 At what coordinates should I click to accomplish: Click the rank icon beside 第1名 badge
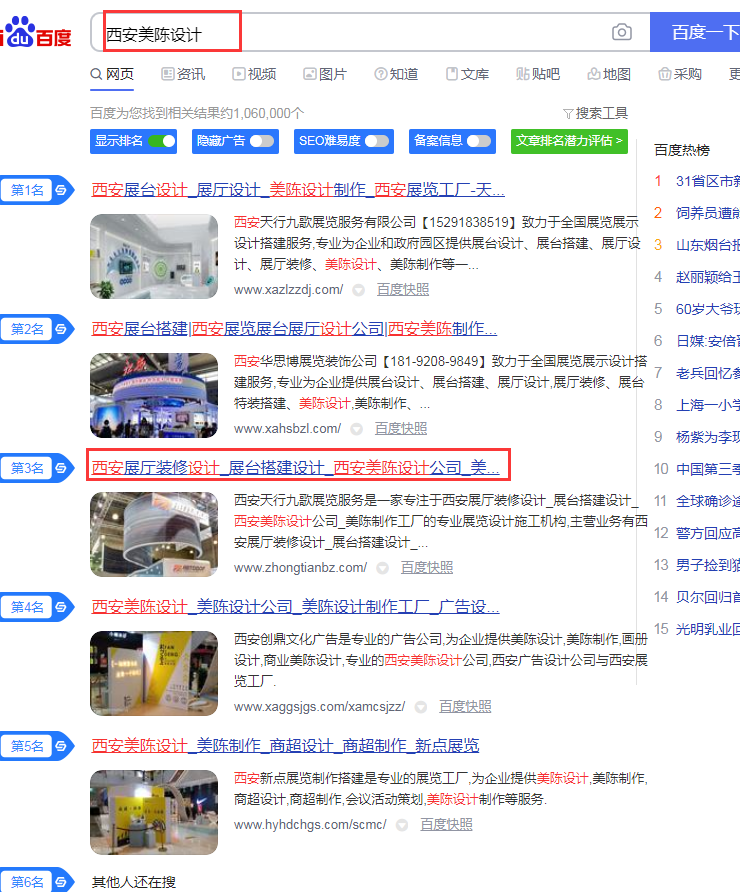point(61,190)
